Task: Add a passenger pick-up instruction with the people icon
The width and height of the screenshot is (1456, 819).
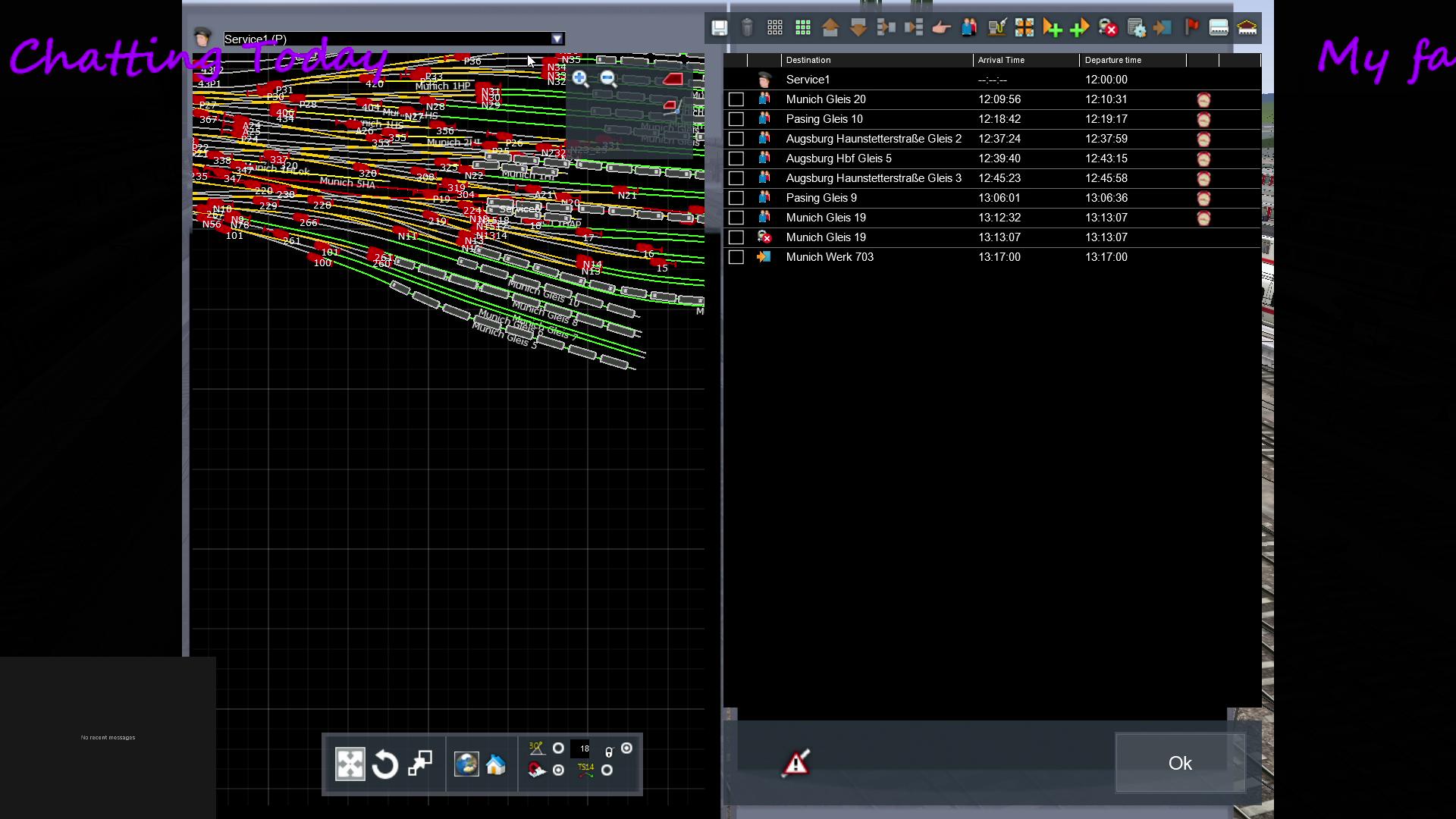Action: [969, 28]
